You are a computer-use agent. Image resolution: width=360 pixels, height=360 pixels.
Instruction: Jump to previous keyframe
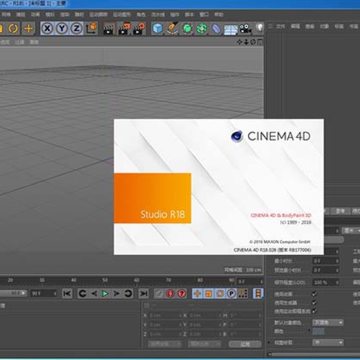tap(82, 294)
